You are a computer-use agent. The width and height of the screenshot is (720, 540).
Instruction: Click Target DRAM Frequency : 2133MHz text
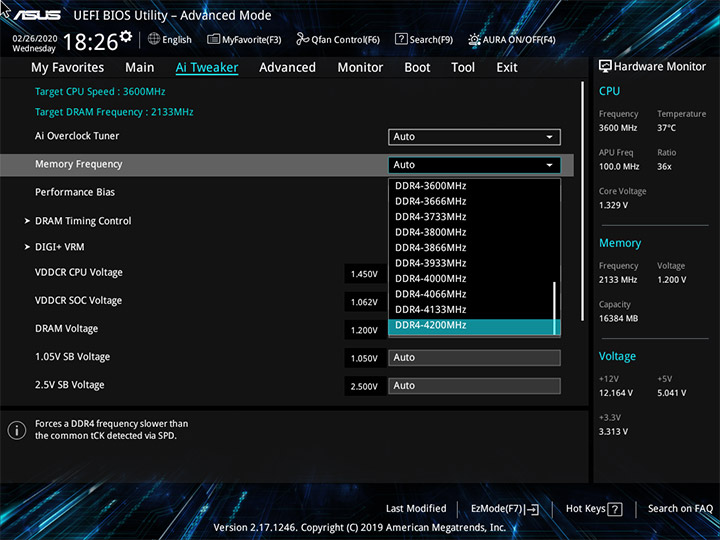coord(114,112)
